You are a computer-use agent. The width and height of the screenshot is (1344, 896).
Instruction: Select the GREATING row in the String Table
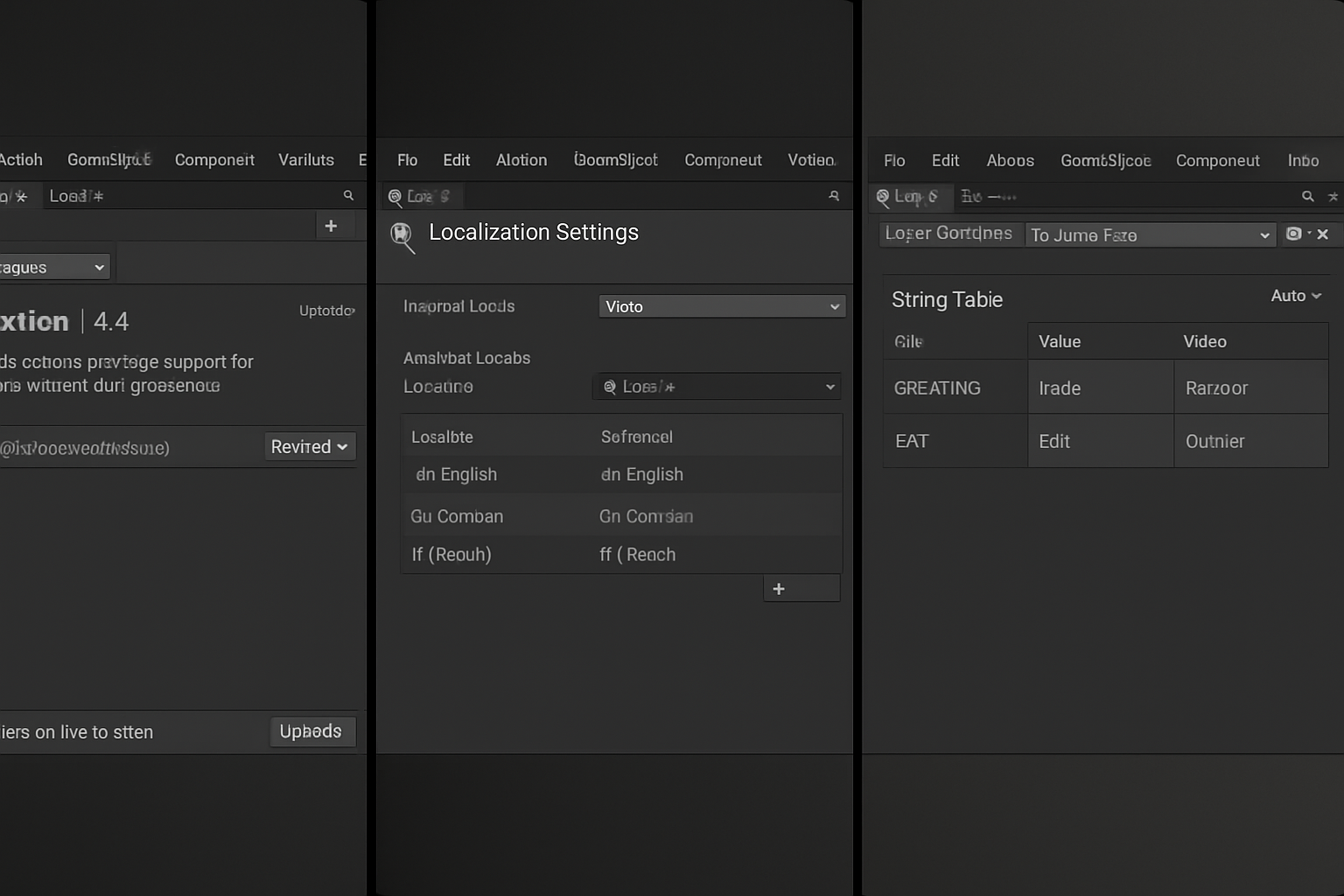pyautogui.click(x=936, y=388)
